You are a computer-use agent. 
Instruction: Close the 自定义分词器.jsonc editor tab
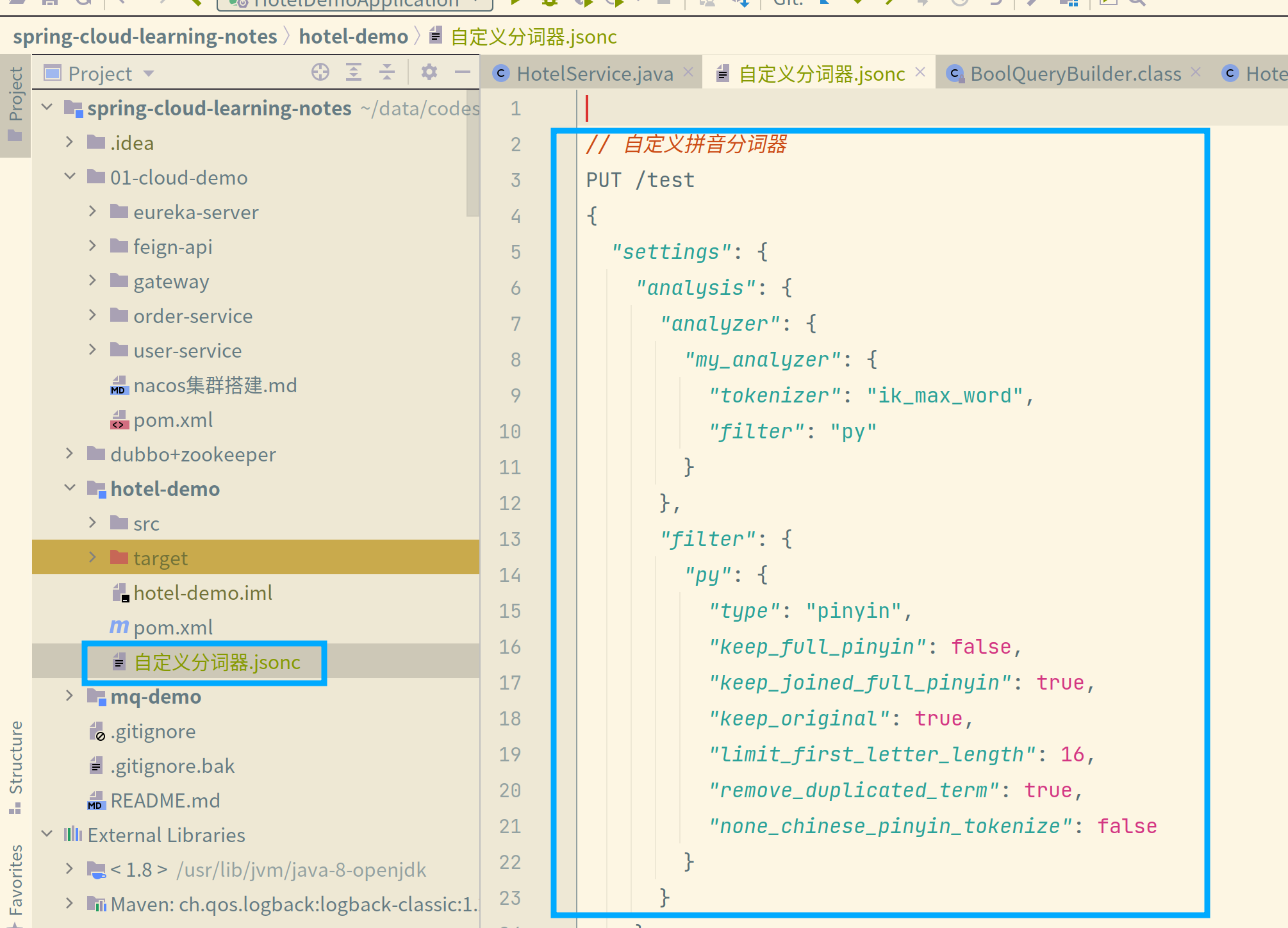tap(920, 72)
